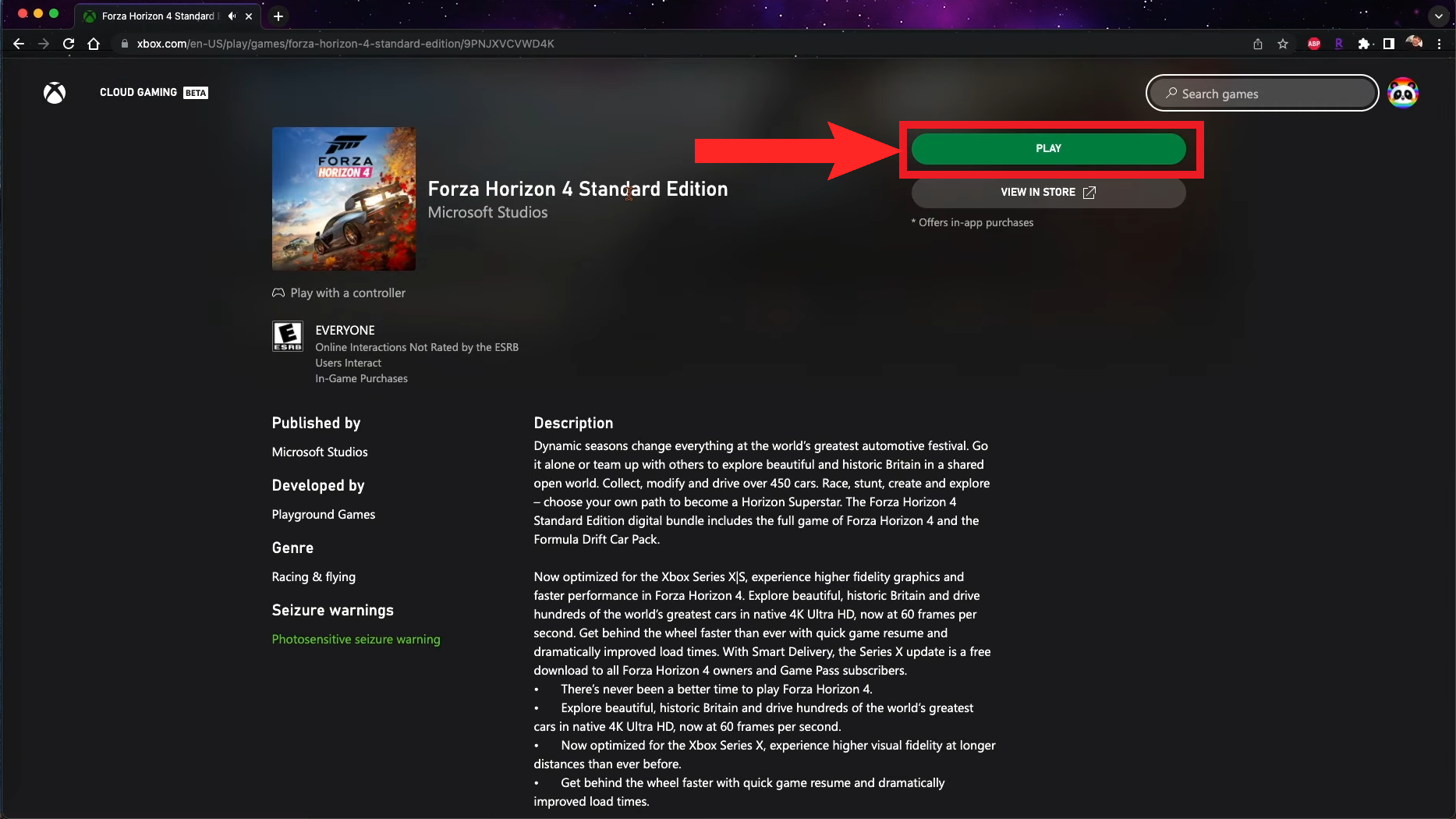
Task: Open the Chrome three-dot menu
Action: pos(1440,44)
